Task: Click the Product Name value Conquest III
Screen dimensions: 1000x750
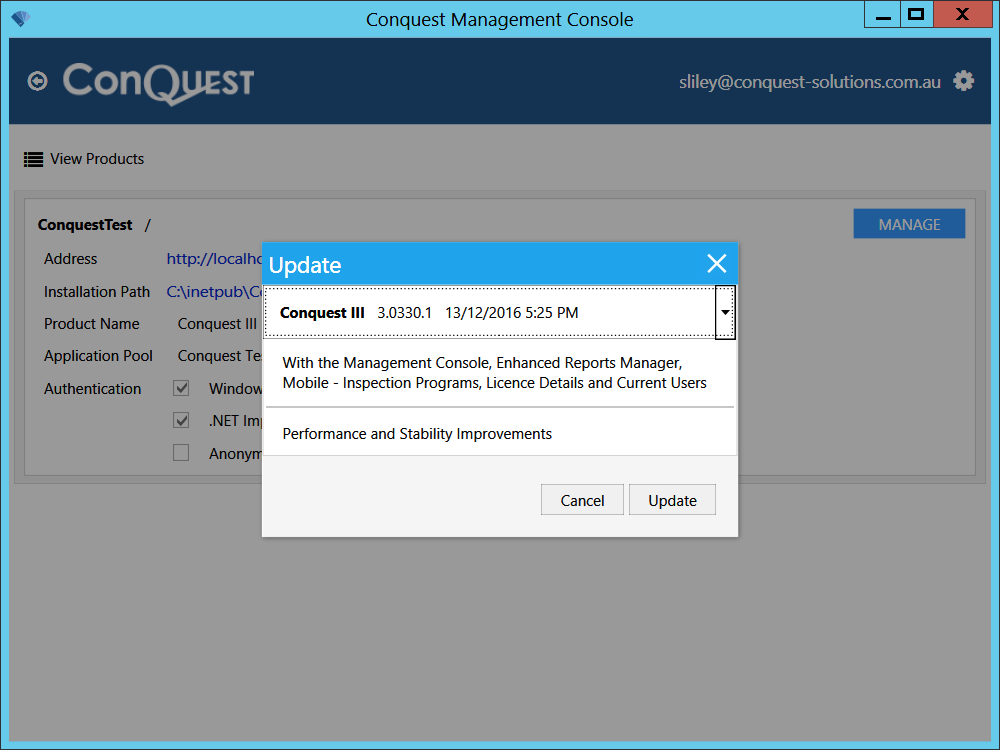Action: click(x=217, y=324)
